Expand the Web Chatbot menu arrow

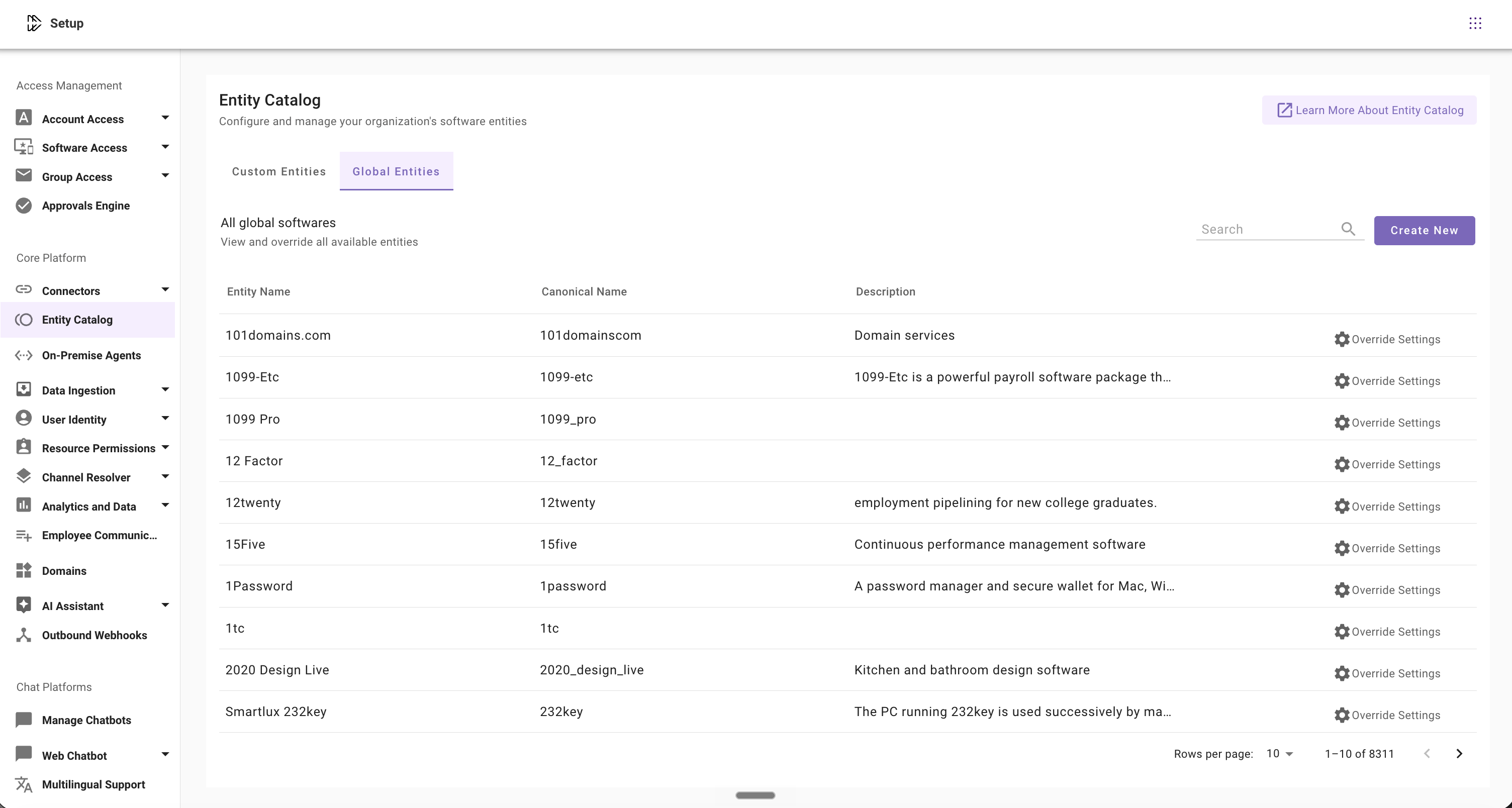(x=165, y=754)
